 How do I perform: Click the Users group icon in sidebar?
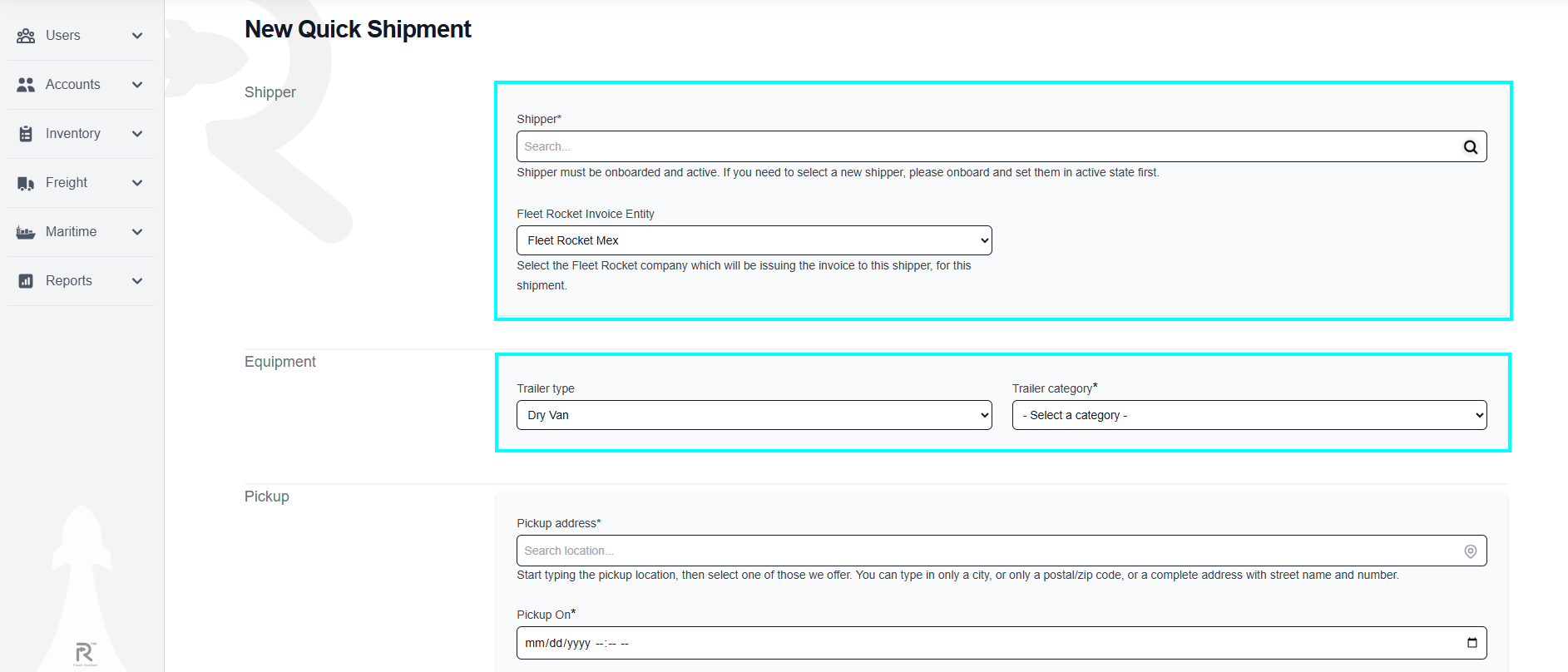[x=26, y=36]
